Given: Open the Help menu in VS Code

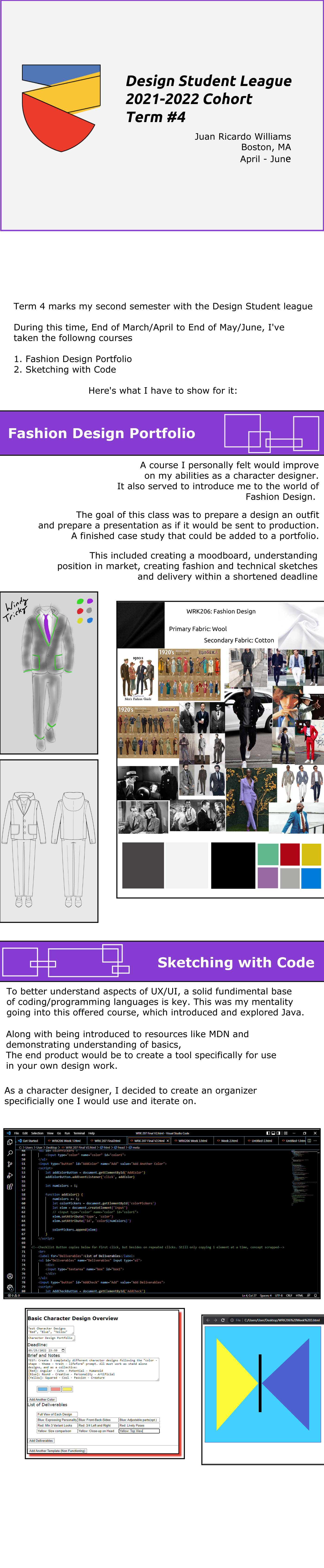Looking at the screenshot, I should (x=91, y=1133).
